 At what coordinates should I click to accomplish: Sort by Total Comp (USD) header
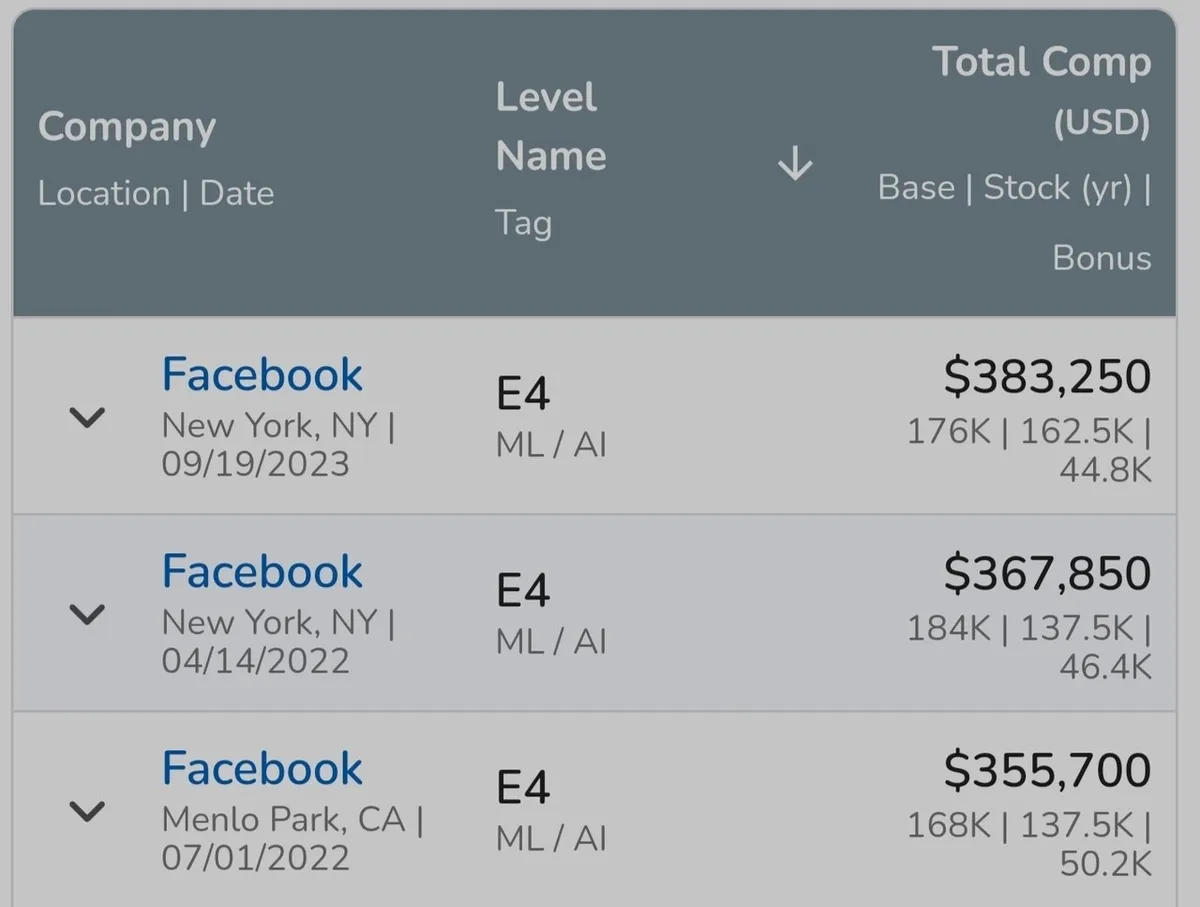pos(1042,91)
